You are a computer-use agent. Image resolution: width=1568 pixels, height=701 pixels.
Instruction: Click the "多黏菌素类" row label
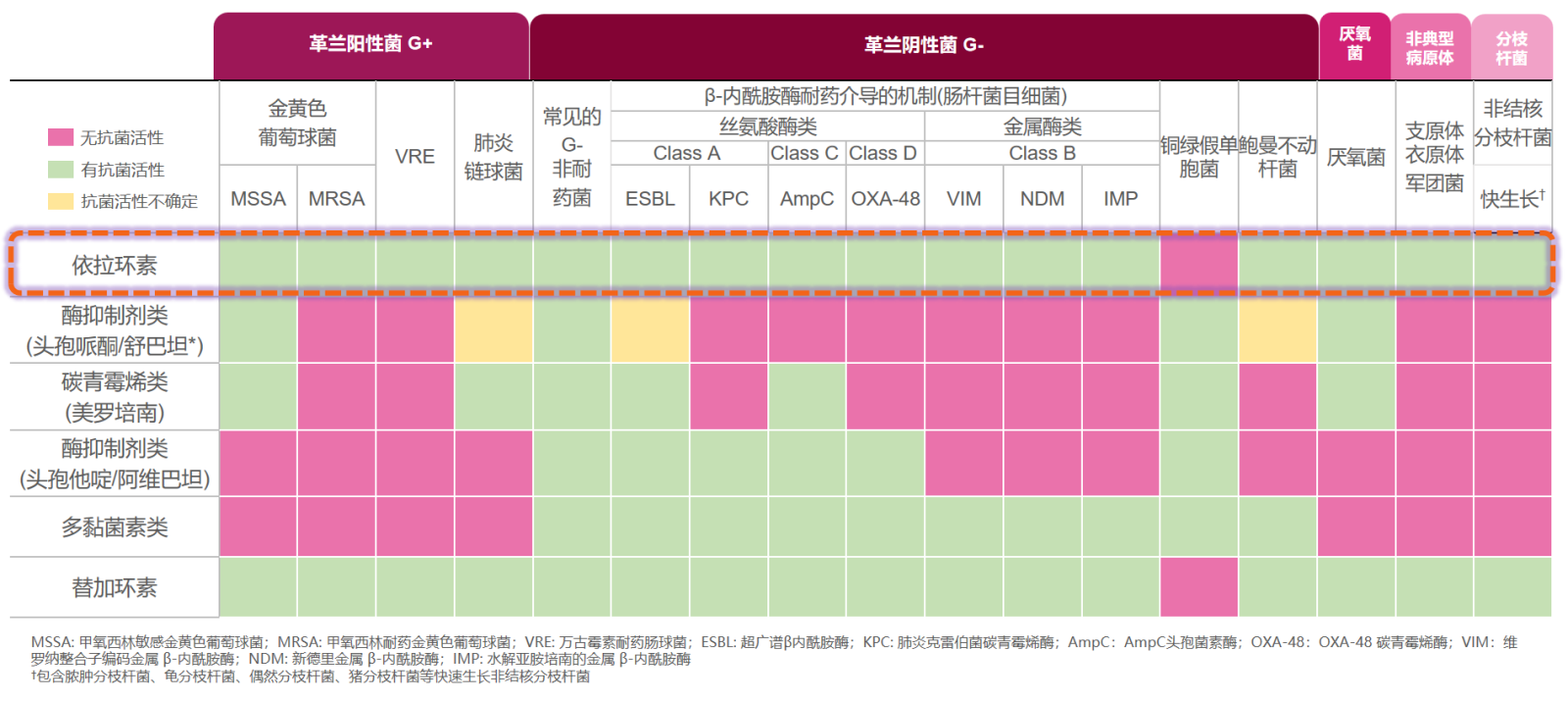coord(115,527)
